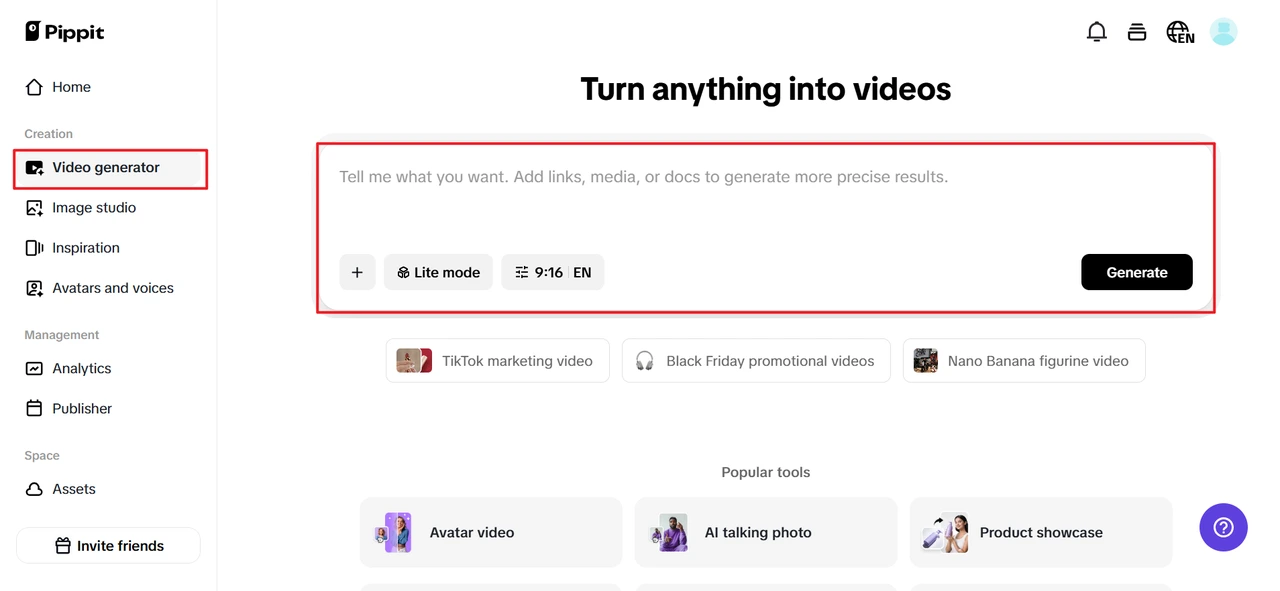The height and width of the screenshot is (591, 1280).
Task: Open the Lite mode selector
Action: tap(438, 272)
